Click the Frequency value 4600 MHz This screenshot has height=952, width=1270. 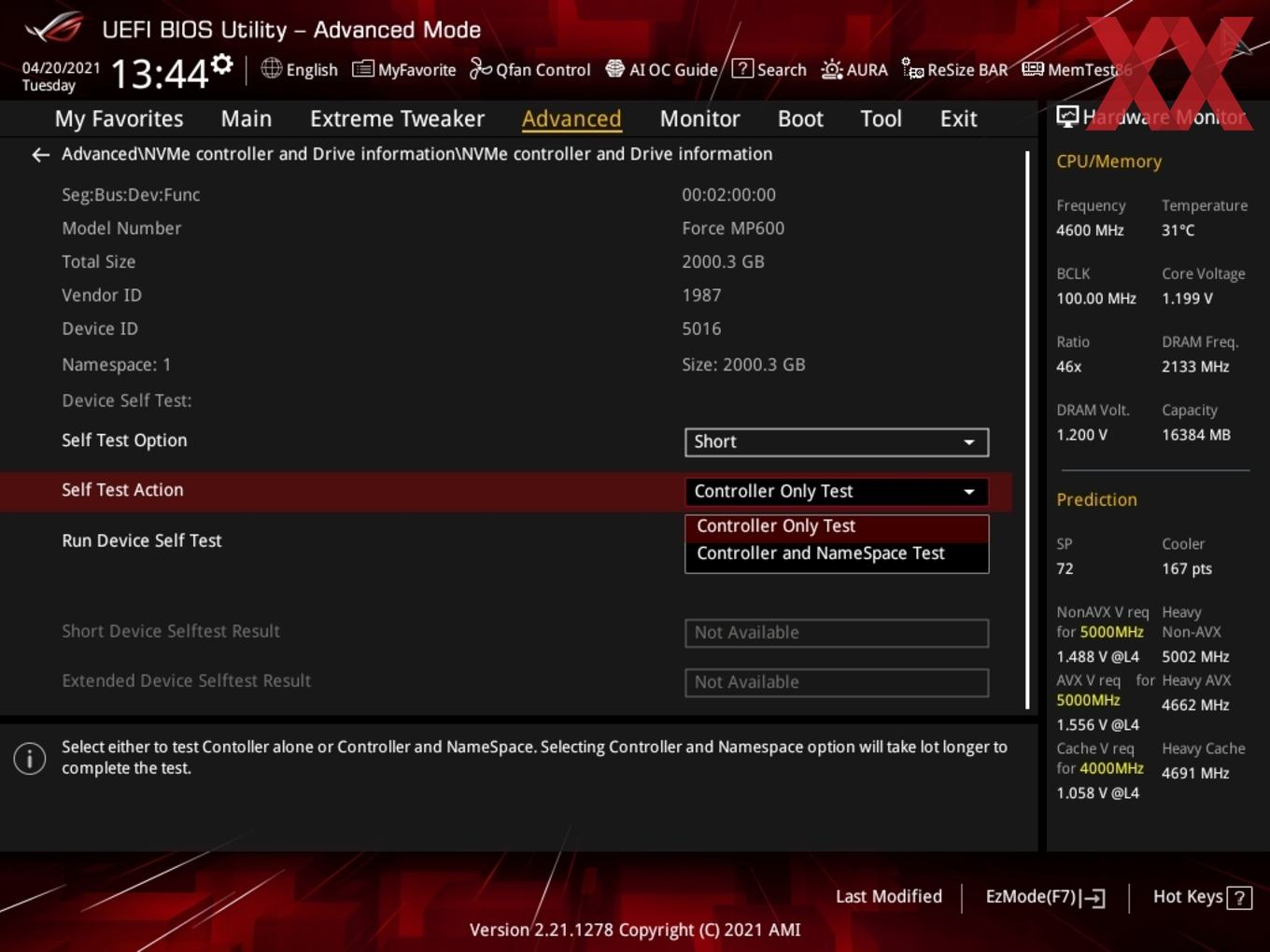(x=1090, y=231)
